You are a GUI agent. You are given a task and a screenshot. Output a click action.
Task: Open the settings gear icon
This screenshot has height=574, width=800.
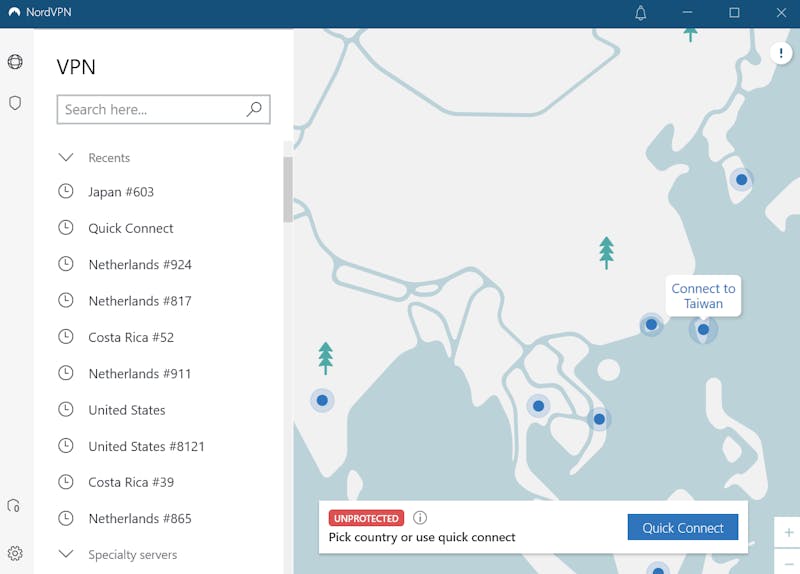[x=15, y=553]
